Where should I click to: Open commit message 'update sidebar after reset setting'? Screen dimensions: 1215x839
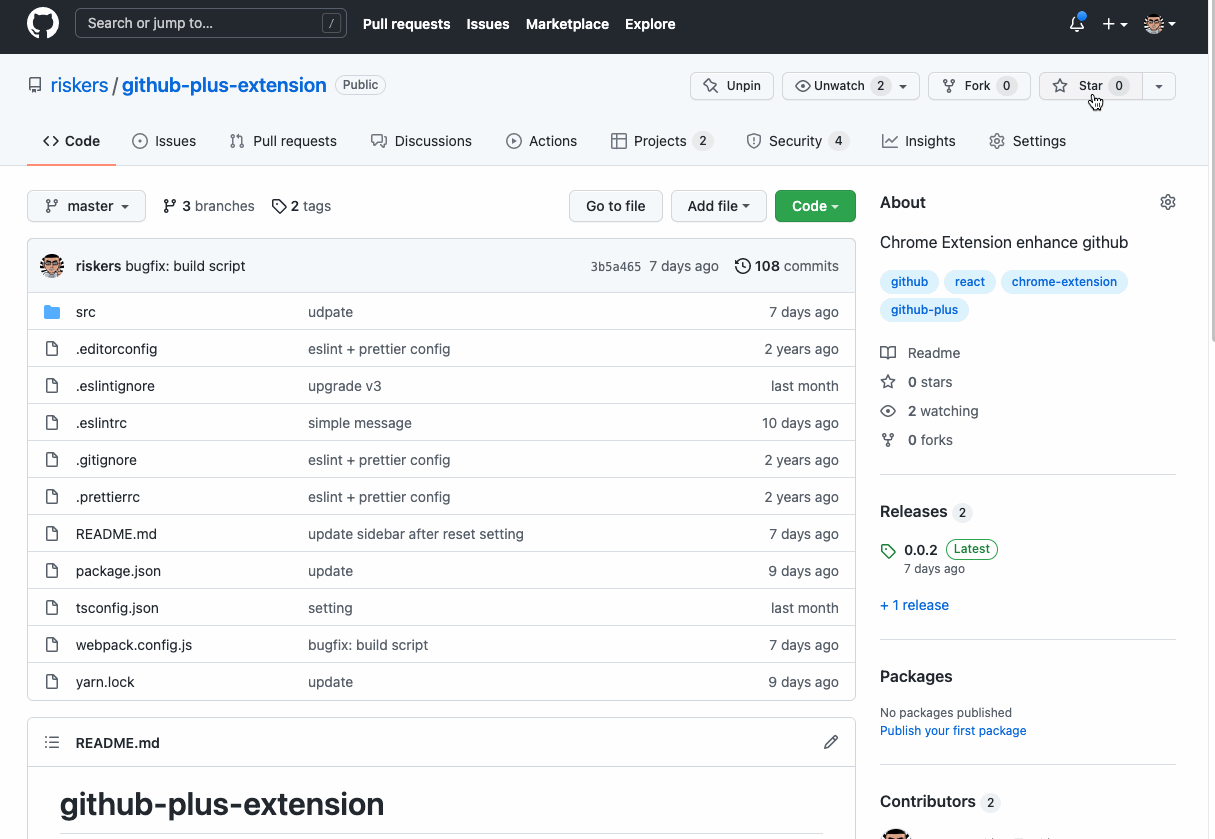[x=416, y=534]
